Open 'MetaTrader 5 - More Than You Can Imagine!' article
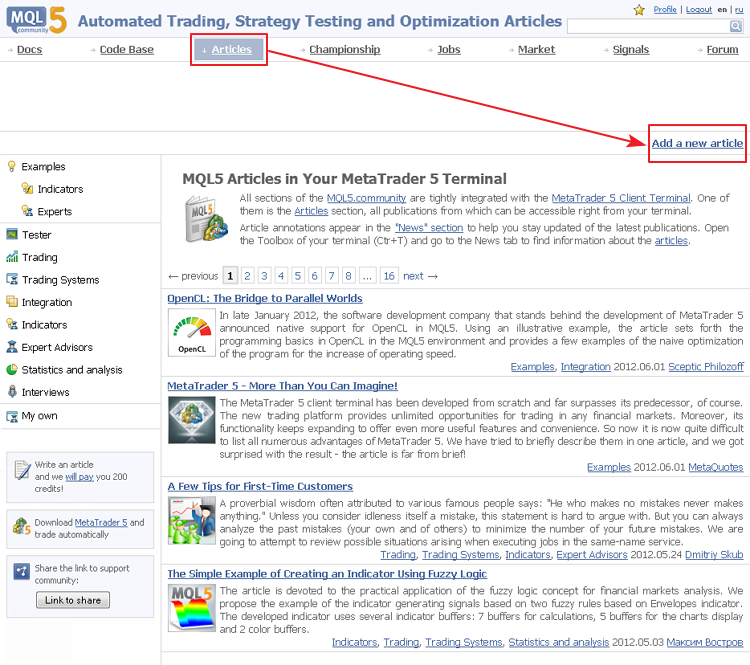This screenshot has width=750, height=665. [282, 386]
